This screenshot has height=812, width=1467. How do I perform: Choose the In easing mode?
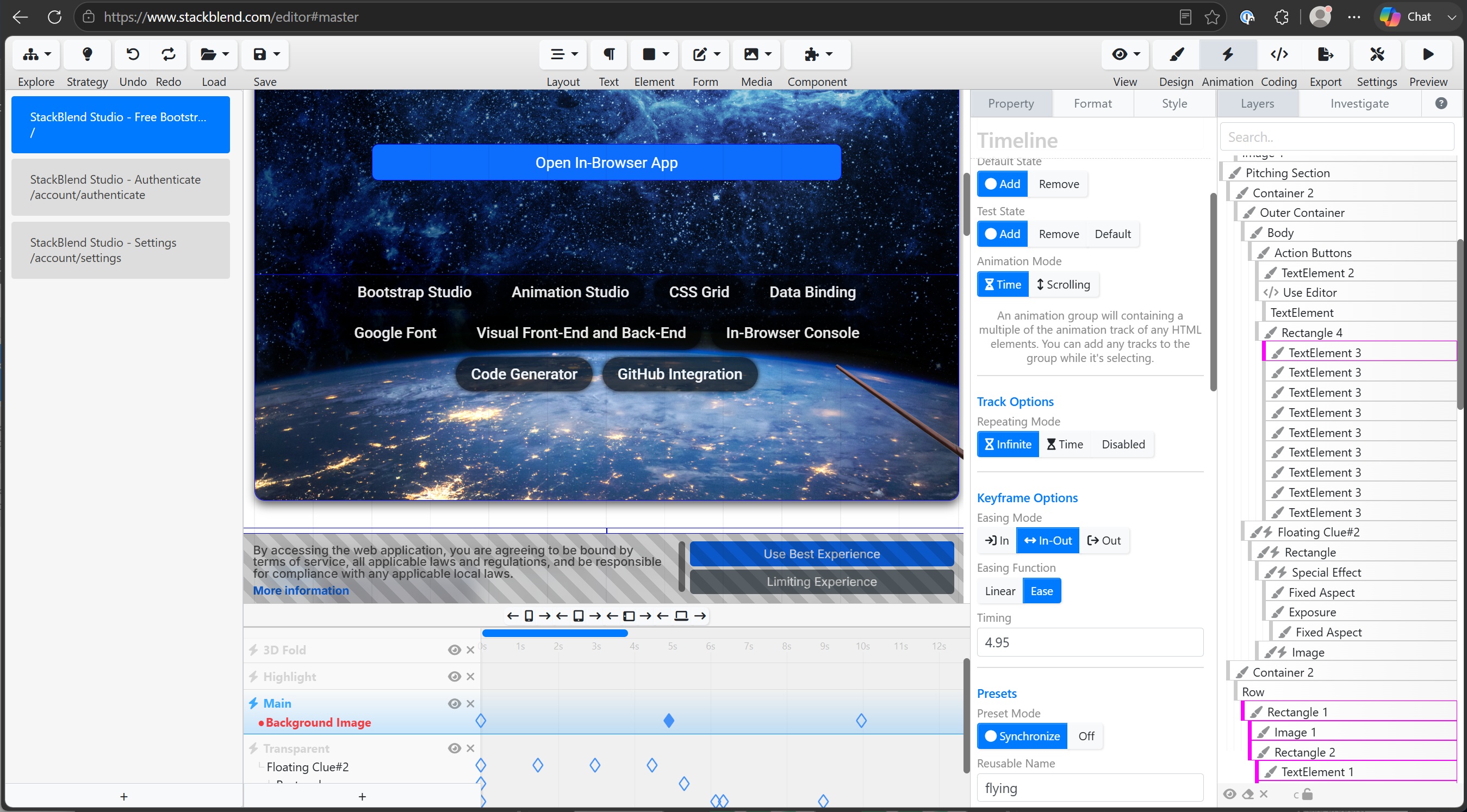(x=997, y=541)
